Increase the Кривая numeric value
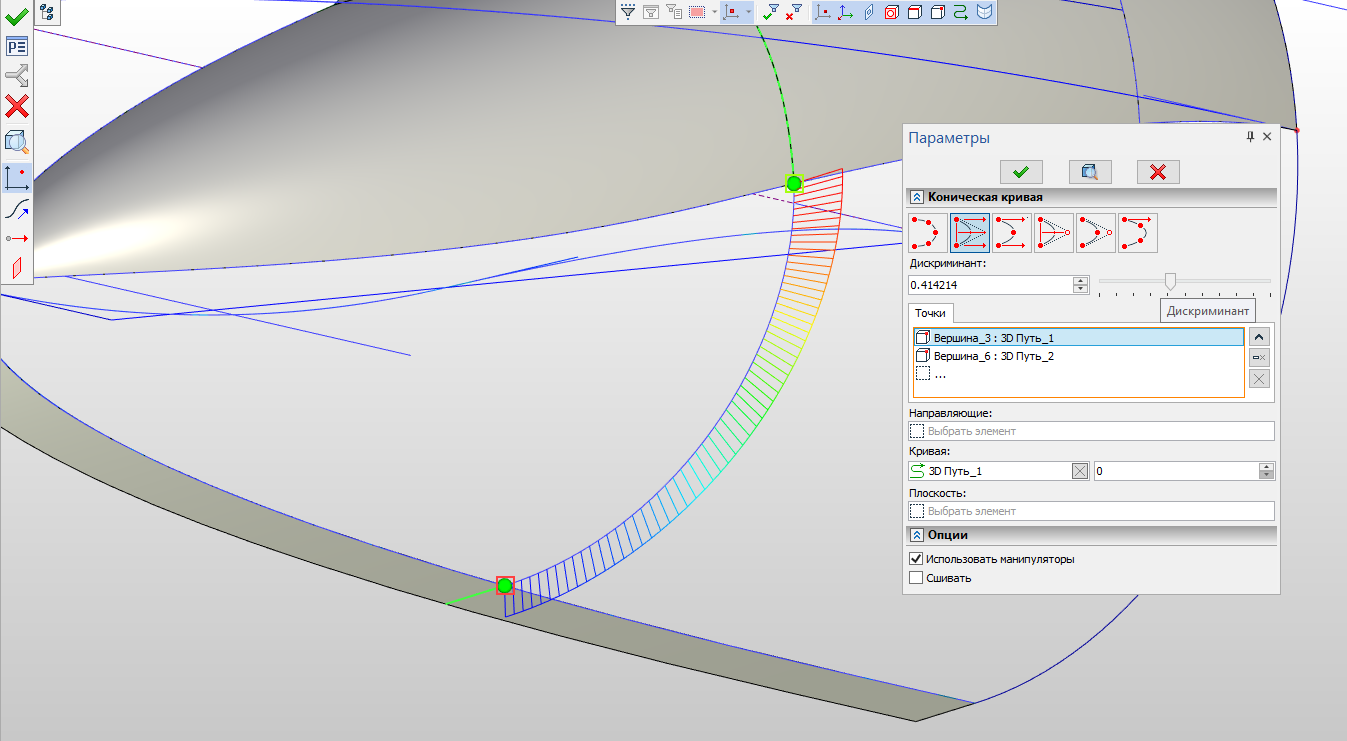Screen dimensions: 1347x741 coord(1267,467)
